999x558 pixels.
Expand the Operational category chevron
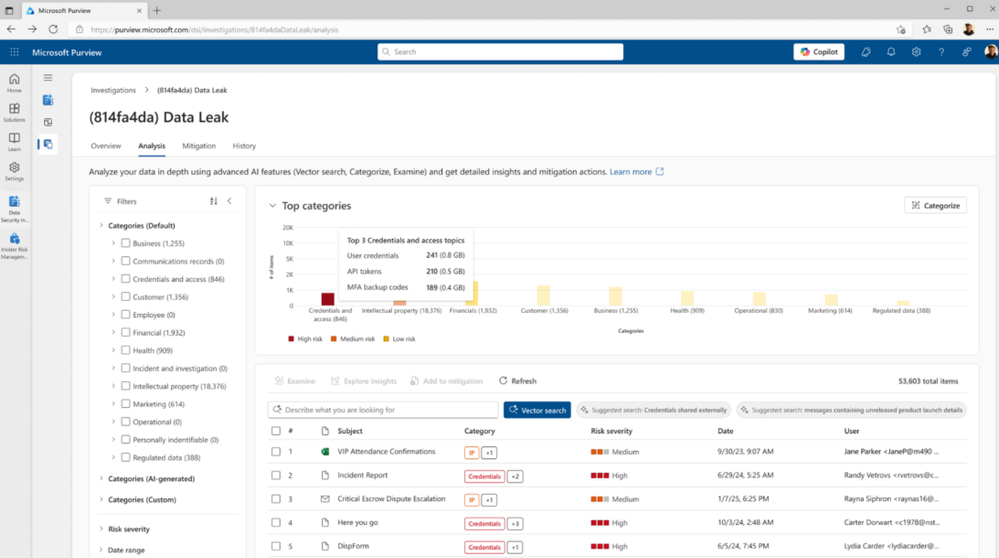[x=113, y=422]
